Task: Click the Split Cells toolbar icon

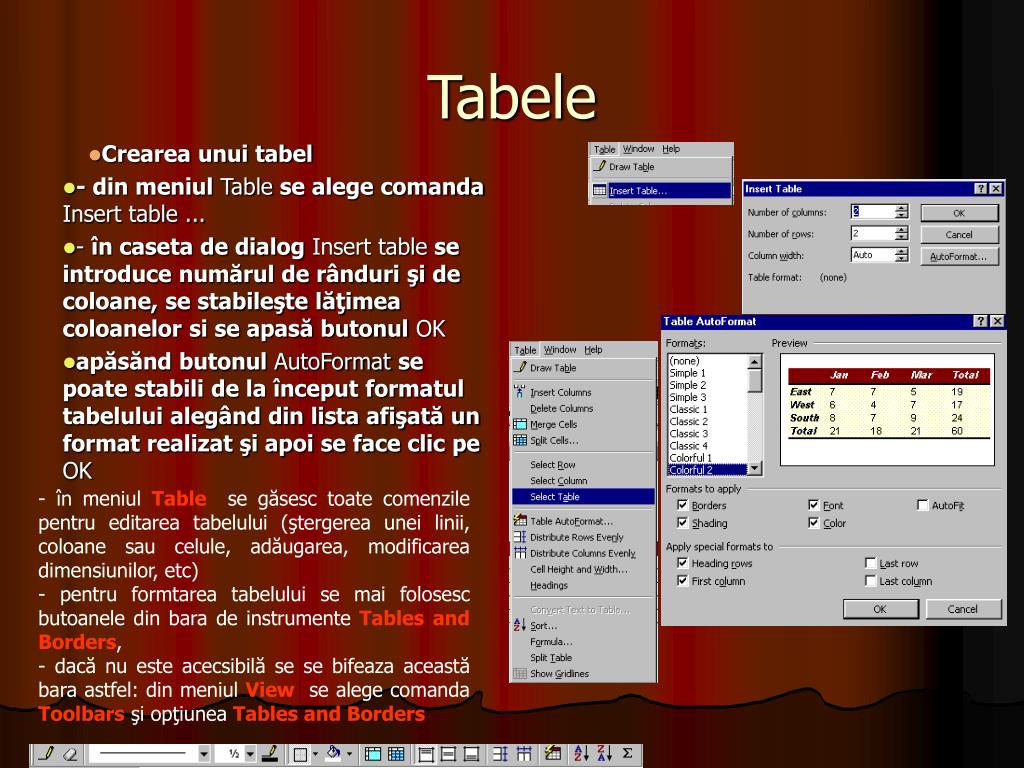Action: coord(396,754)
